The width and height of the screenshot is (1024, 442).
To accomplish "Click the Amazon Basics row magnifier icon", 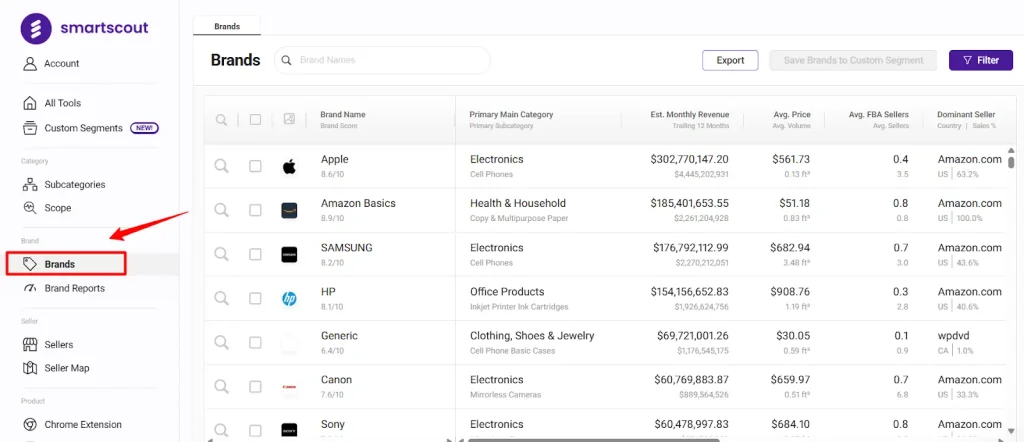I will [222, 210].
